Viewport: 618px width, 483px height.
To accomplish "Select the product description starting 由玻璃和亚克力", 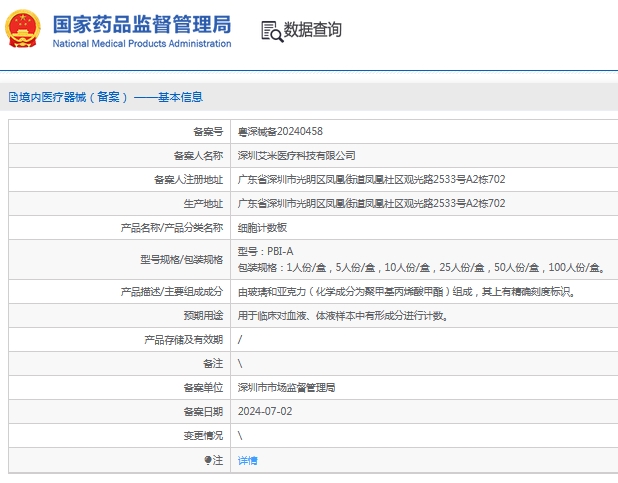I will pyautogui.click(x=407, y=292).
